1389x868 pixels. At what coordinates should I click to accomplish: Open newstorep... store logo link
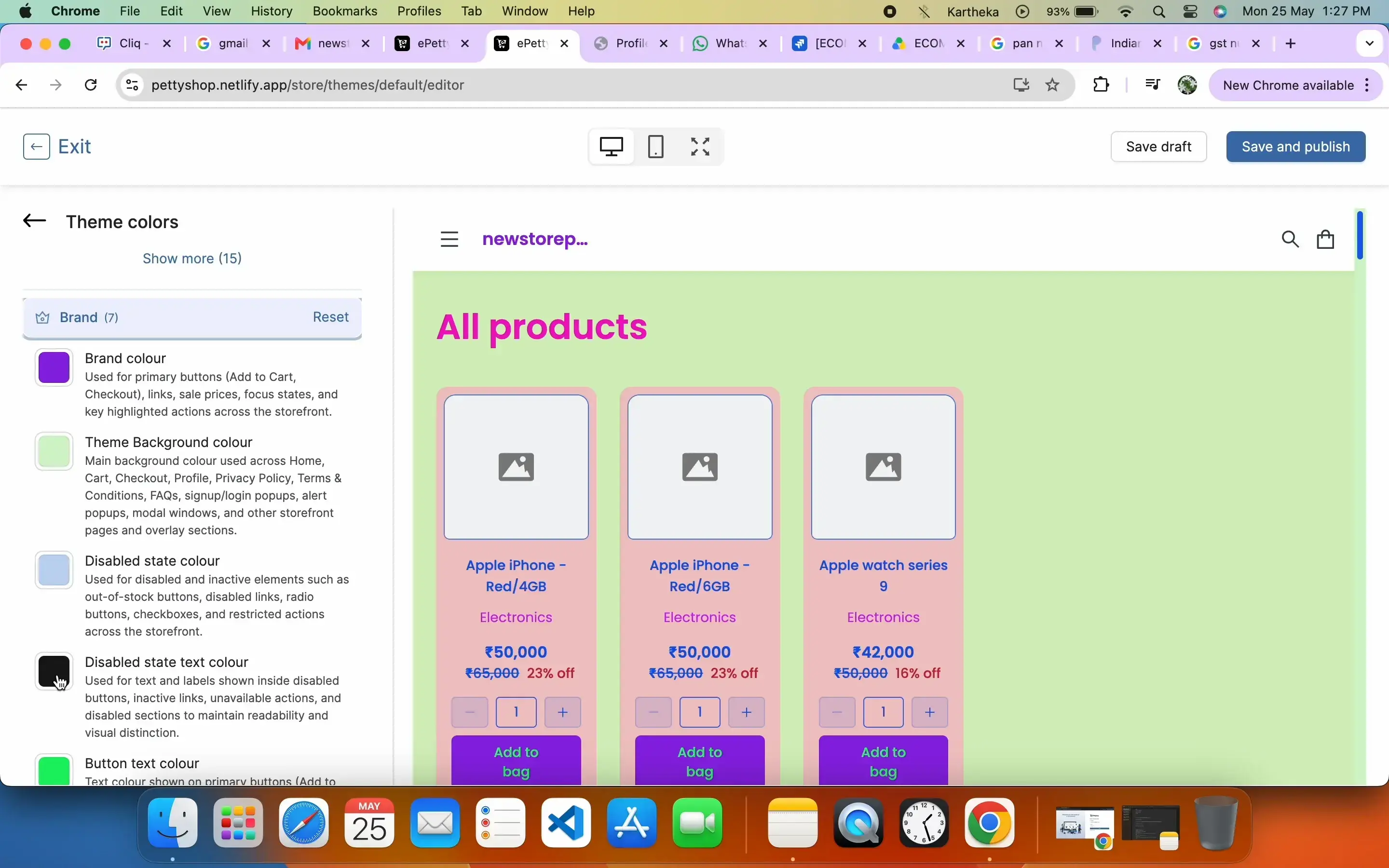(x=535, y=239)
